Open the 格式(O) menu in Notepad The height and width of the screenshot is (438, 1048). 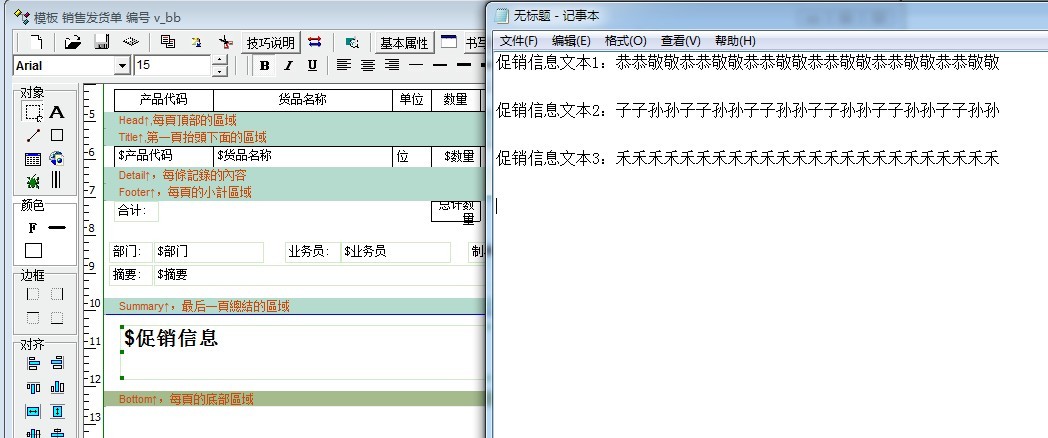pyautogui.click(x=625, y=40)
